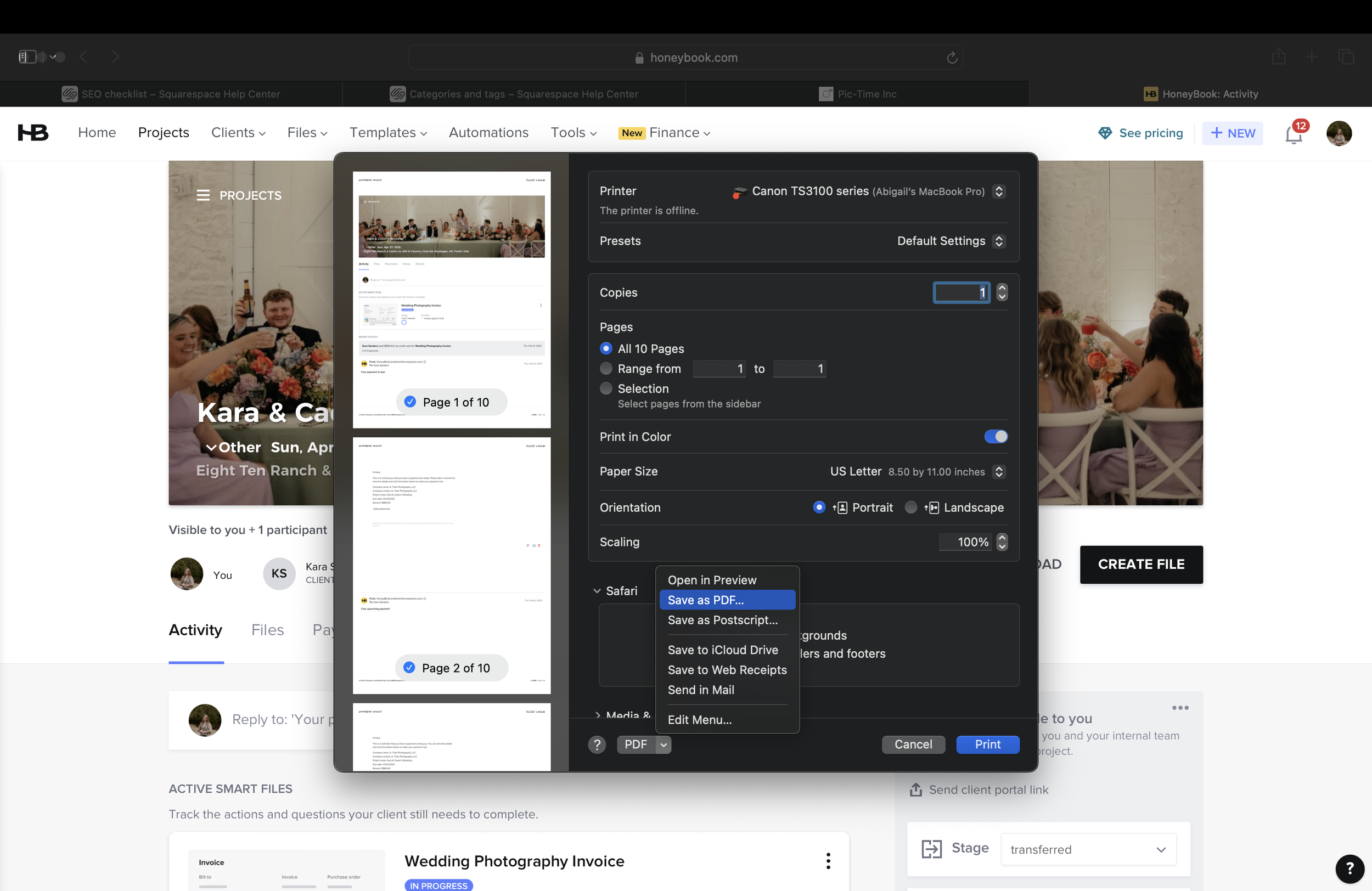This screenshot has width=1372, height=891.
Task: Select the Range from pages option
Action: tap(606, 368)
